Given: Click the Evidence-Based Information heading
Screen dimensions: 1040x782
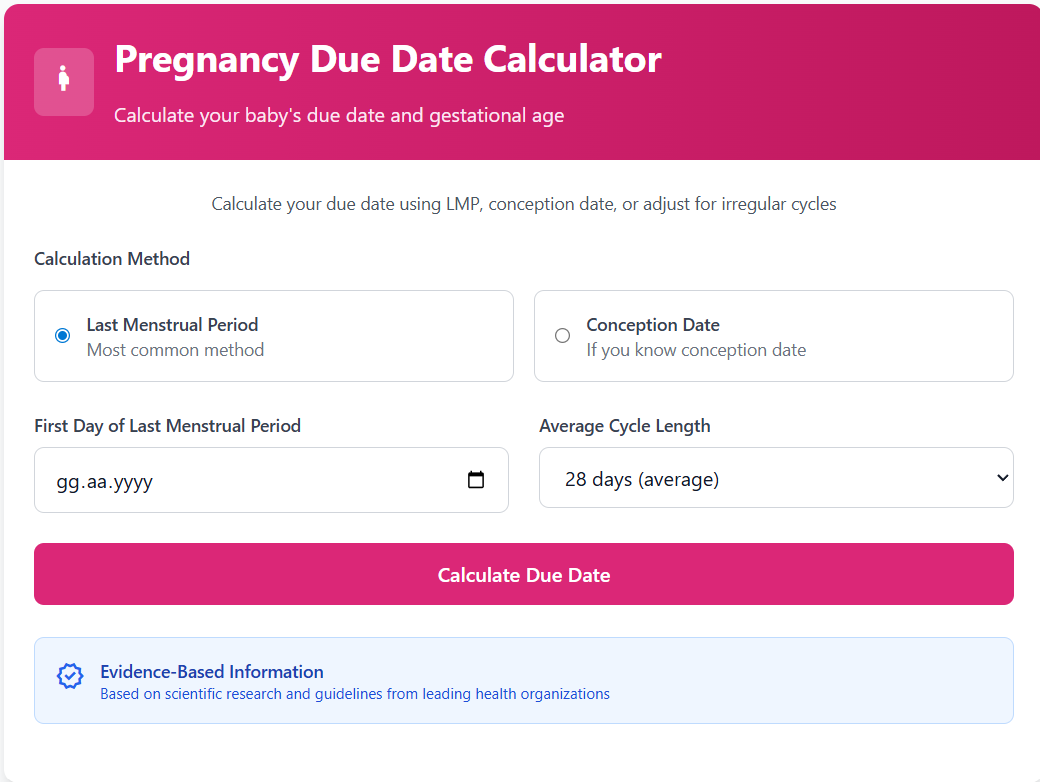Looking at the screenshot, I should coord(212,671).
